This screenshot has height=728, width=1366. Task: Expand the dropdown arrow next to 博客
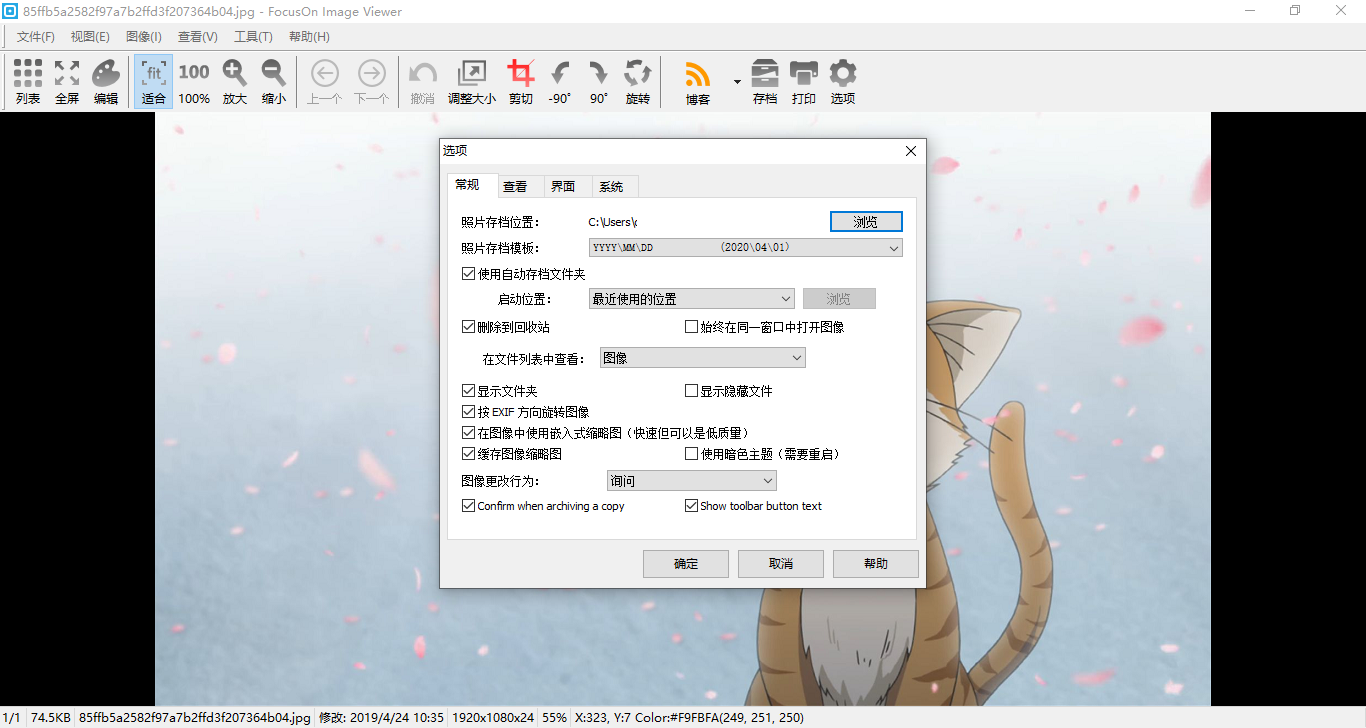point(737,82)
